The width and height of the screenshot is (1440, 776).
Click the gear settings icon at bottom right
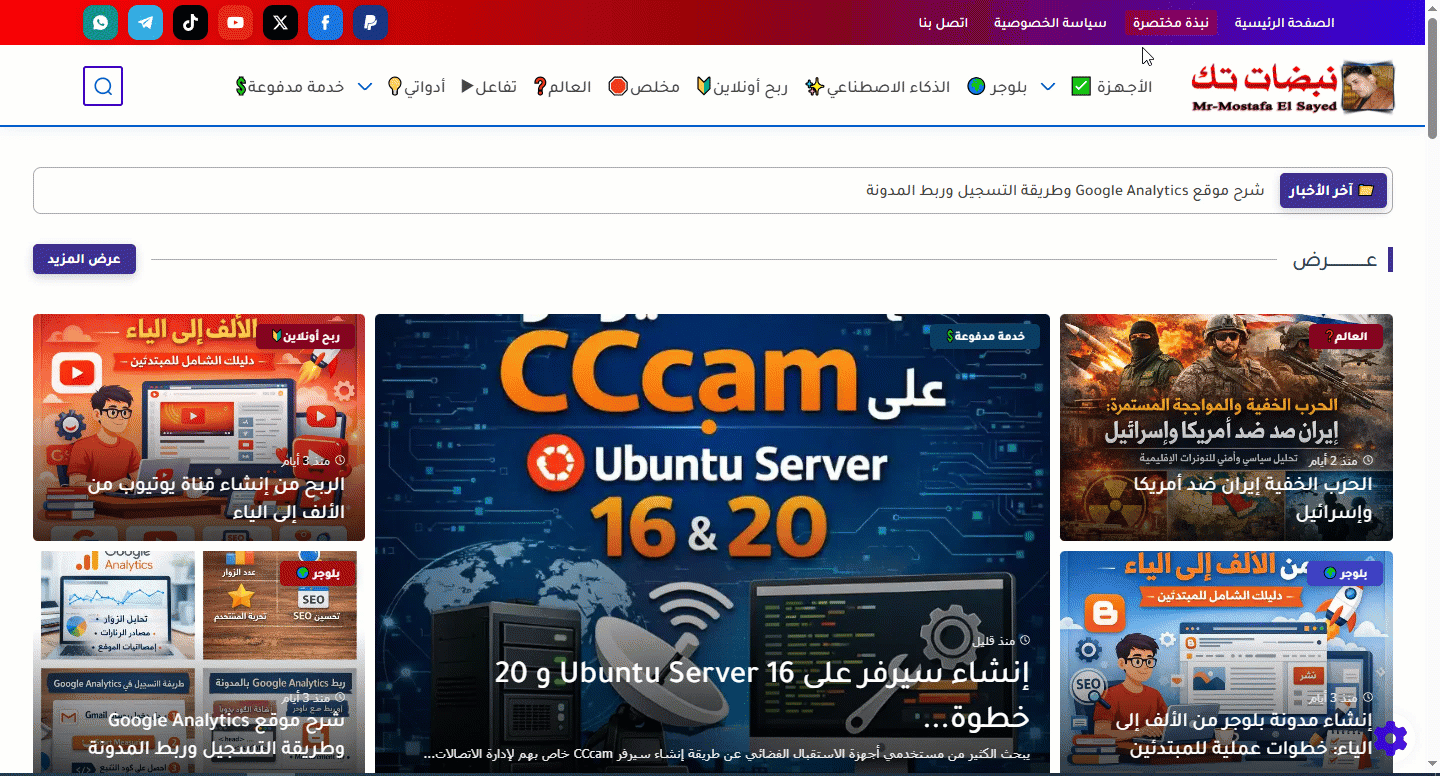pos(1390,739)
